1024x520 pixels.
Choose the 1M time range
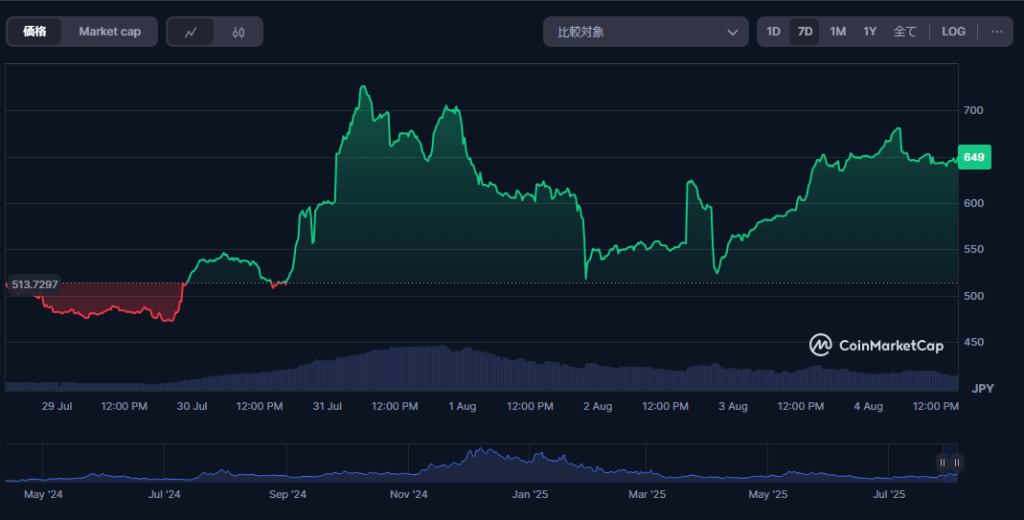click(x=837, y=31)
